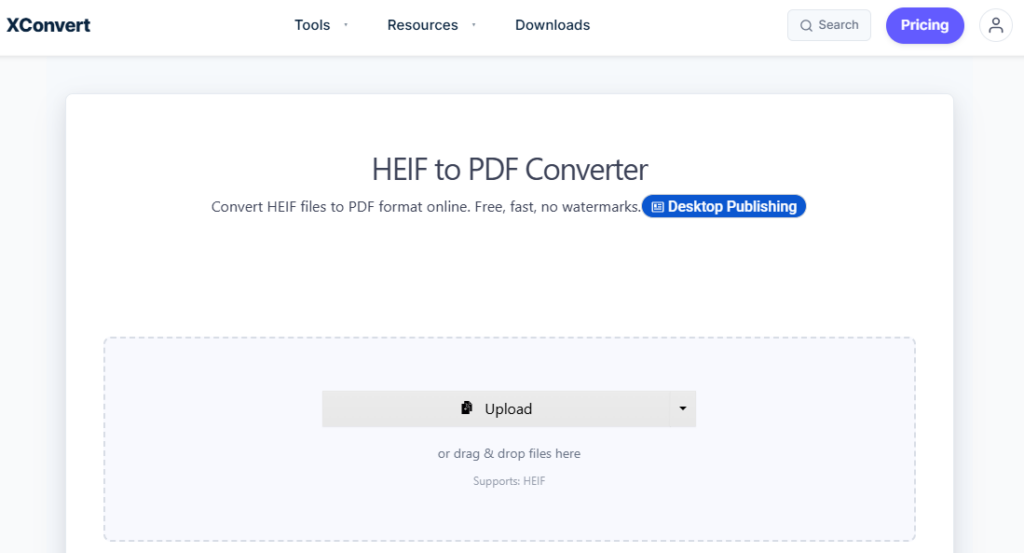Click the XConvert logo
Screen dimensions: 1024x553
pos(48,25)
